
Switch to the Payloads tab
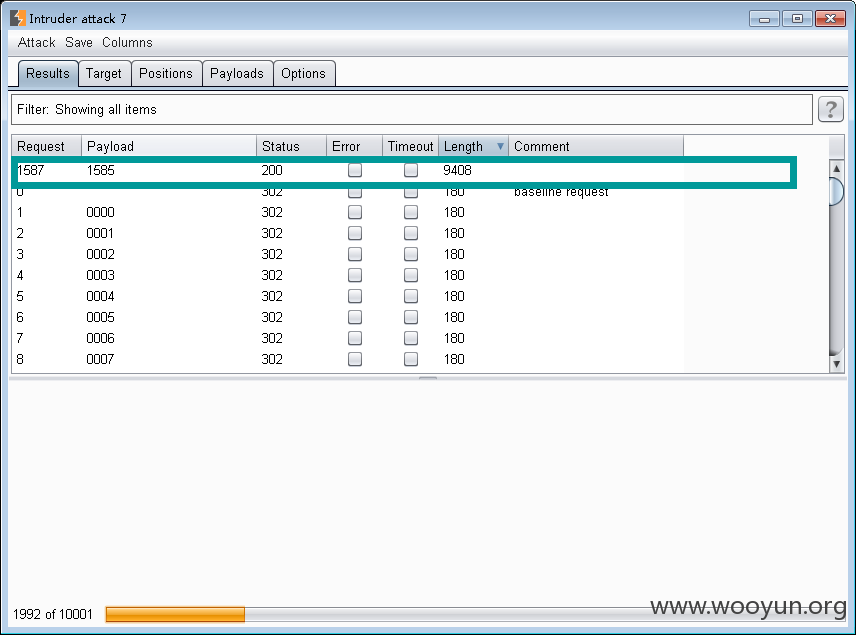[237, 74]
